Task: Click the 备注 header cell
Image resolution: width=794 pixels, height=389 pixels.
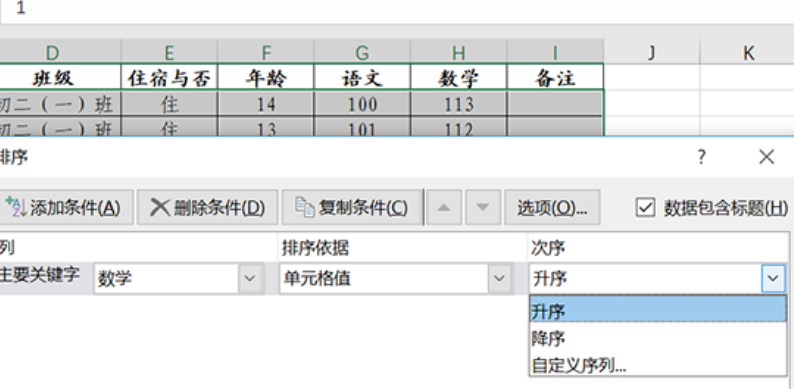Action: click(555, 77)
